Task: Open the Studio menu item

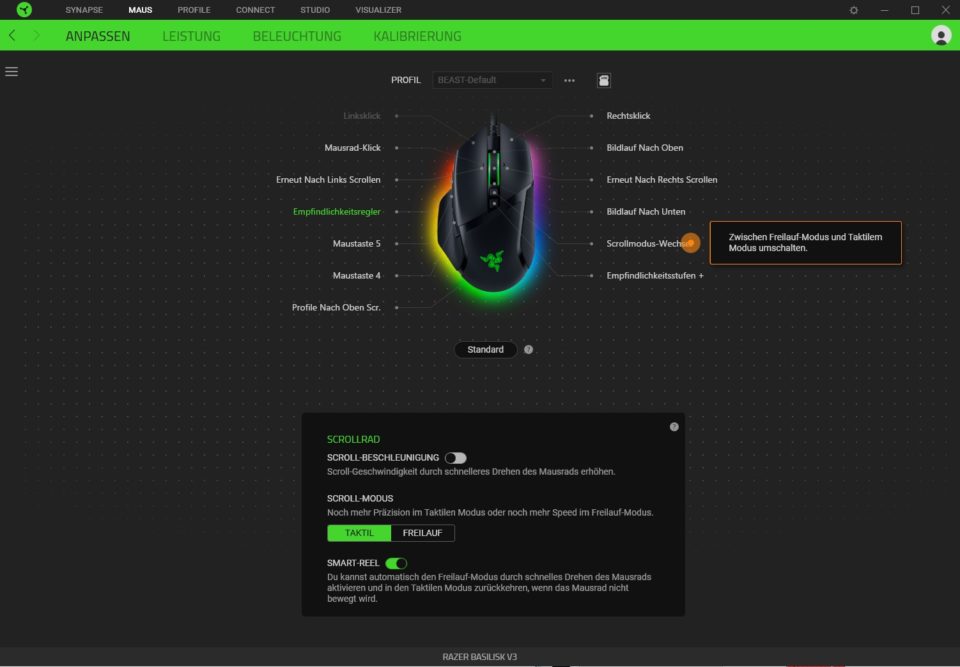Action: [315, 10]
